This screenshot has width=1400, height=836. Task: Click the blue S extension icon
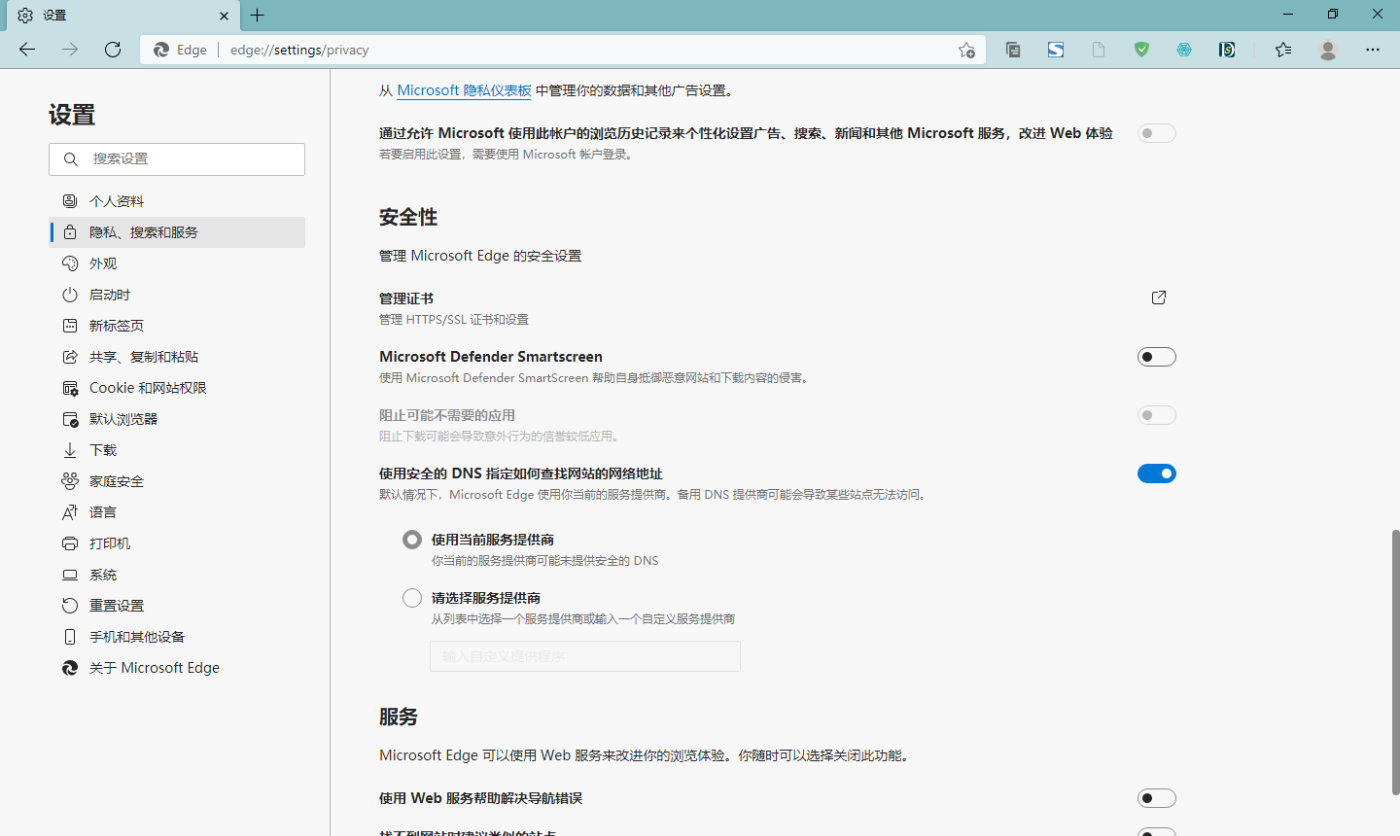tap(1056, 50)
